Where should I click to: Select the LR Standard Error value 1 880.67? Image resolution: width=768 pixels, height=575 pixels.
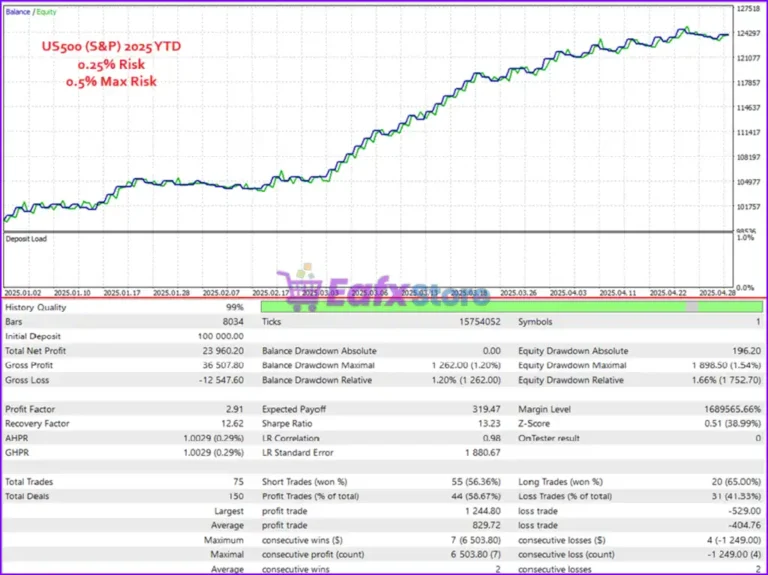483,453
